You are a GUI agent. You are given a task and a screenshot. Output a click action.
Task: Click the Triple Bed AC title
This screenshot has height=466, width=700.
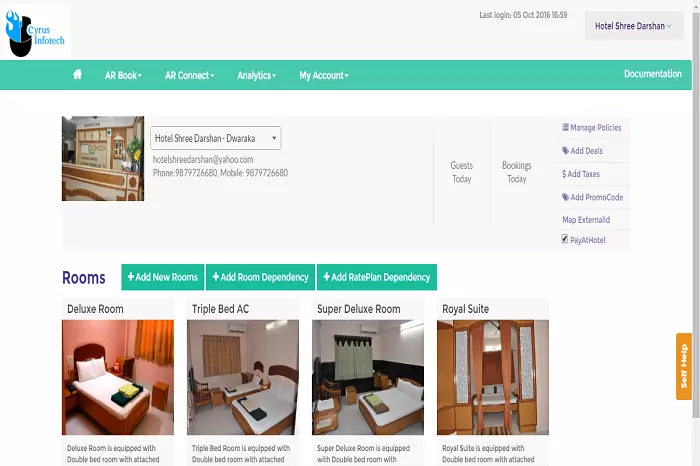221,309
